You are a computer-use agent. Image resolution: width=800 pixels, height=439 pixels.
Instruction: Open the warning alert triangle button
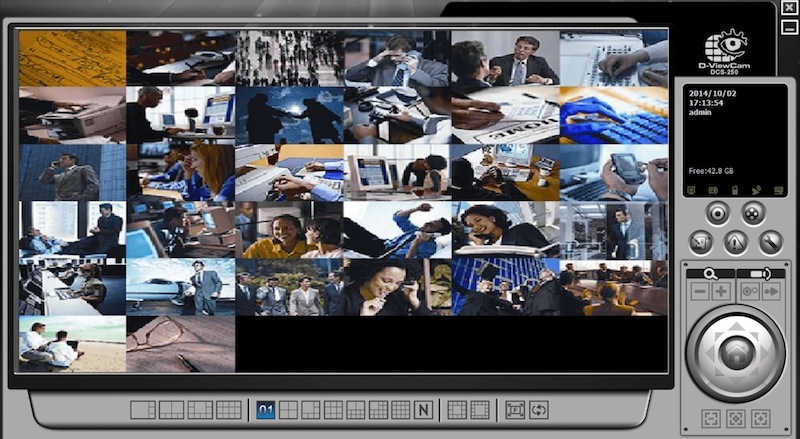tap(736, 241)
